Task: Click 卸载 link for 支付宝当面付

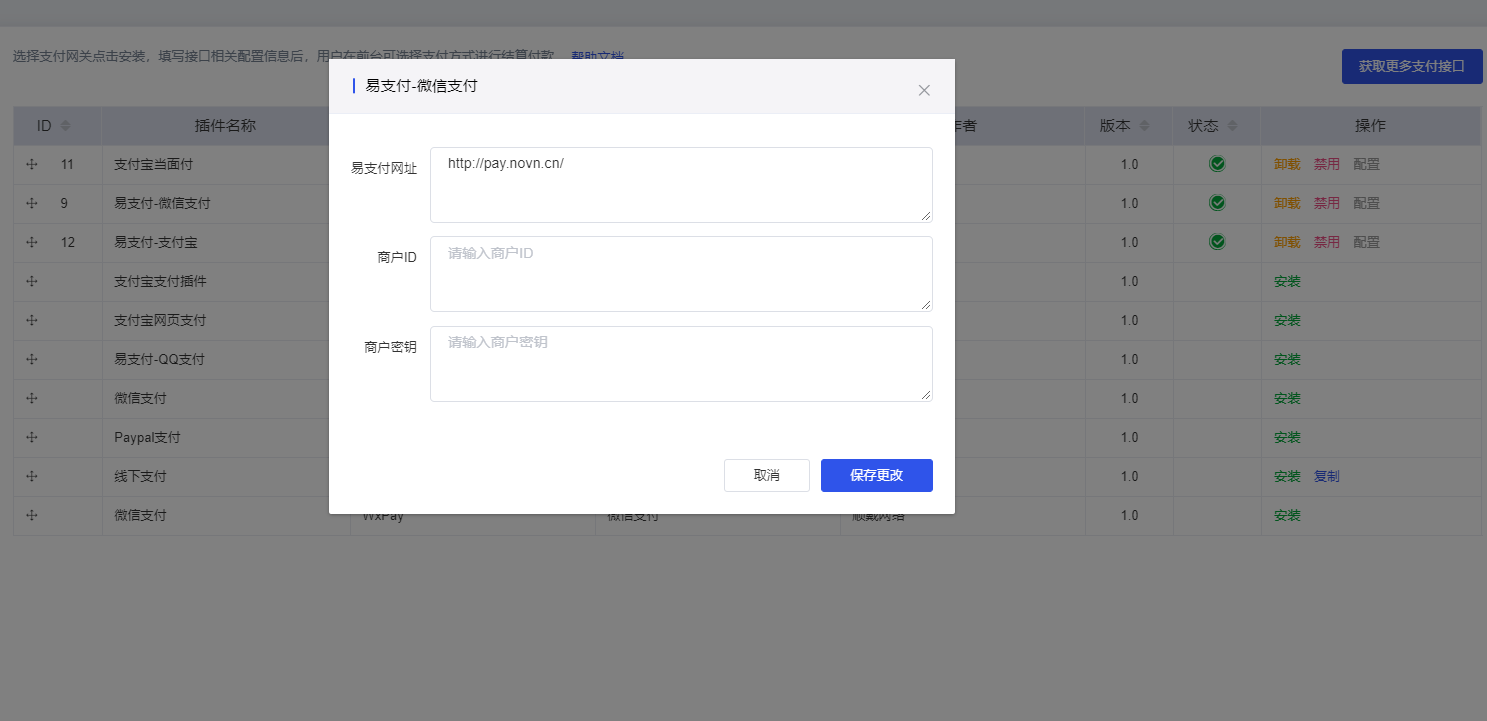Action: click(1286, 164)
